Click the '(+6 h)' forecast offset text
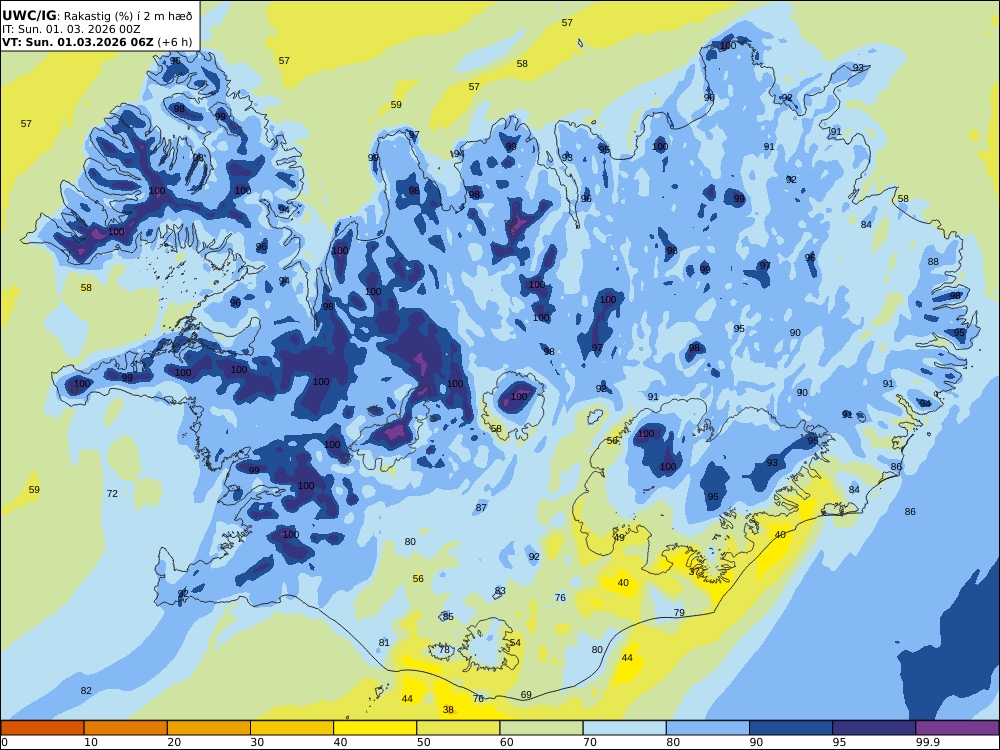Screen dimensions: 1000x750 pos(175,42)
